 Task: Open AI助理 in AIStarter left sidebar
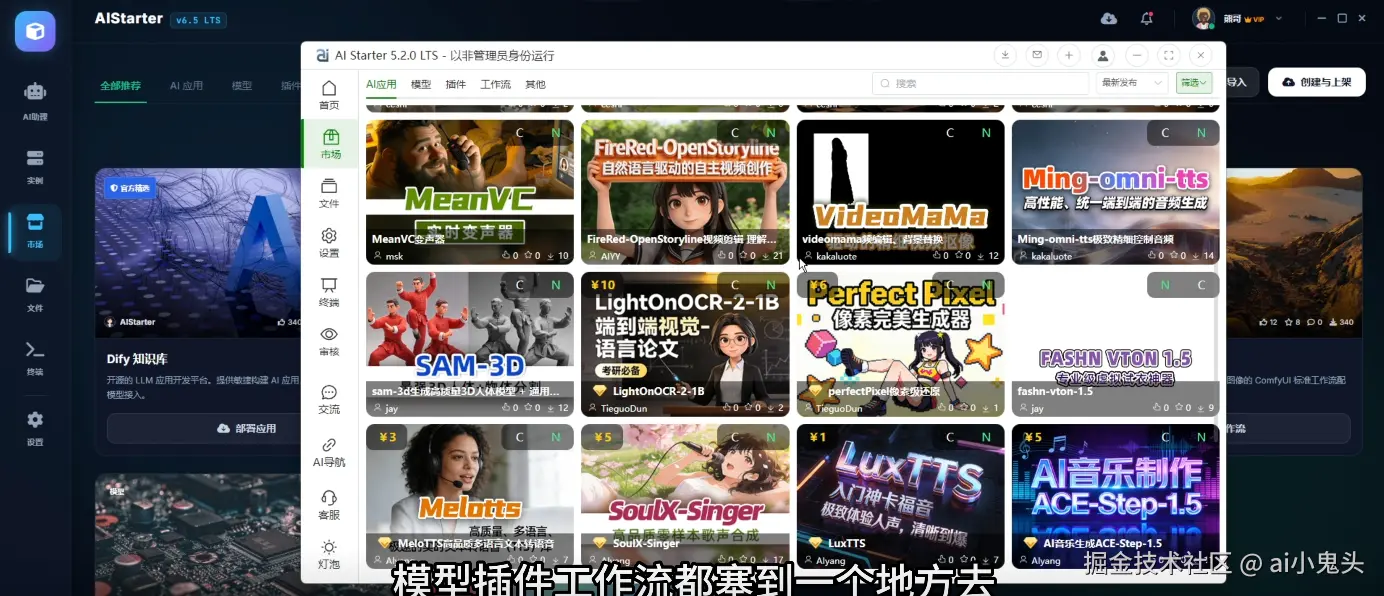(x=35, y=101)
